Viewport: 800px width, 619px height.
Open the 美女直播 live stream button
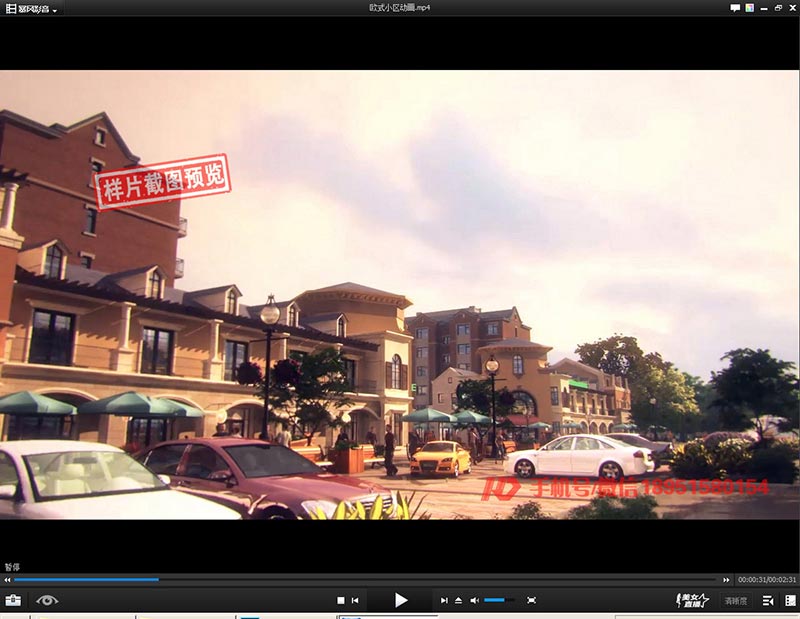click(x=692, y=600)
